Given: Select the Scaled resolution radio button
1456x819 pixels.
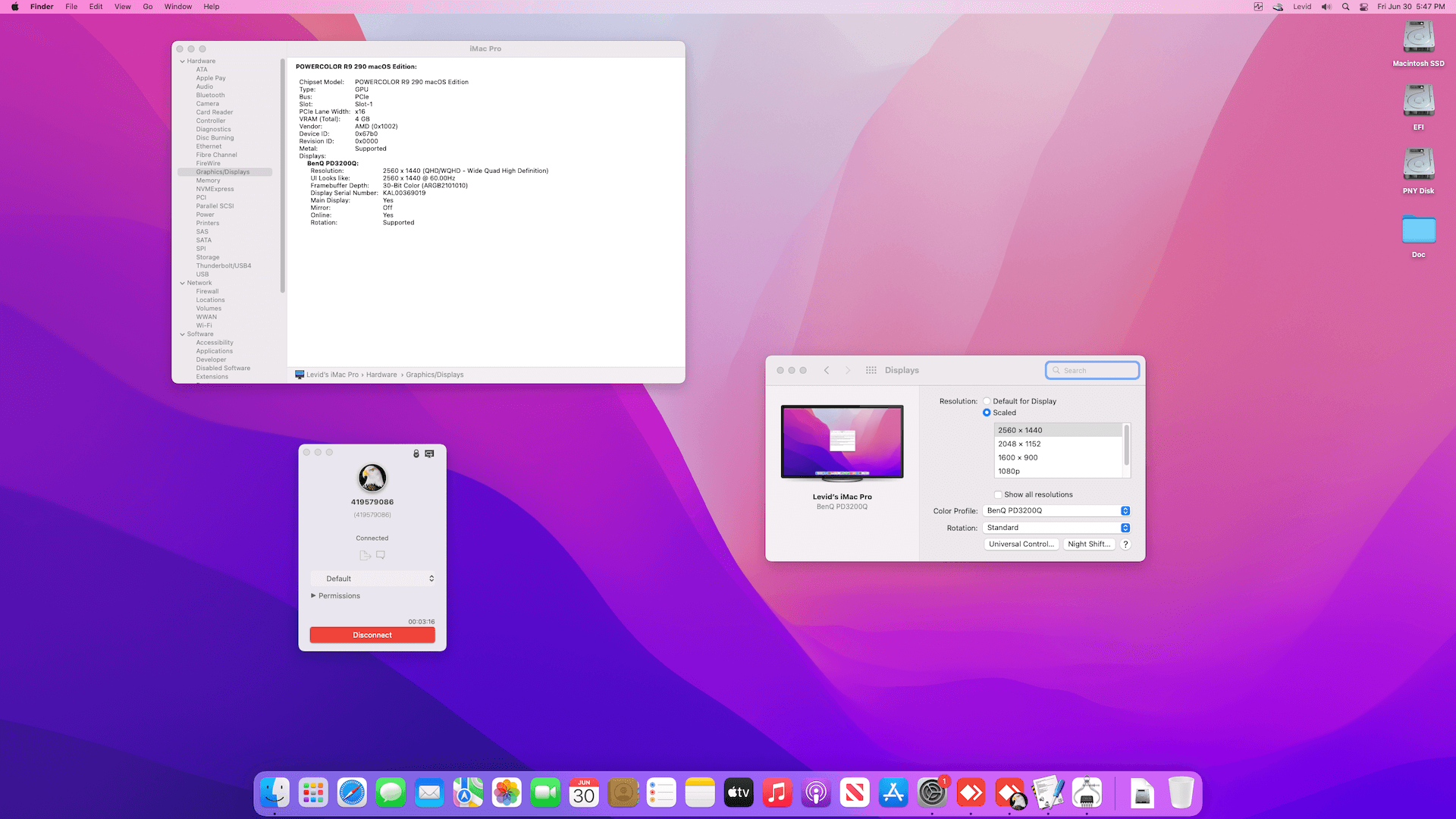Looking at the screenshot, I should (x=987, y=413).
